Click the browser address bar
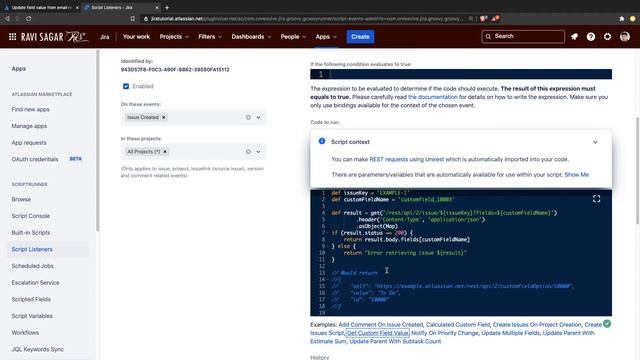 pos(306,18)
